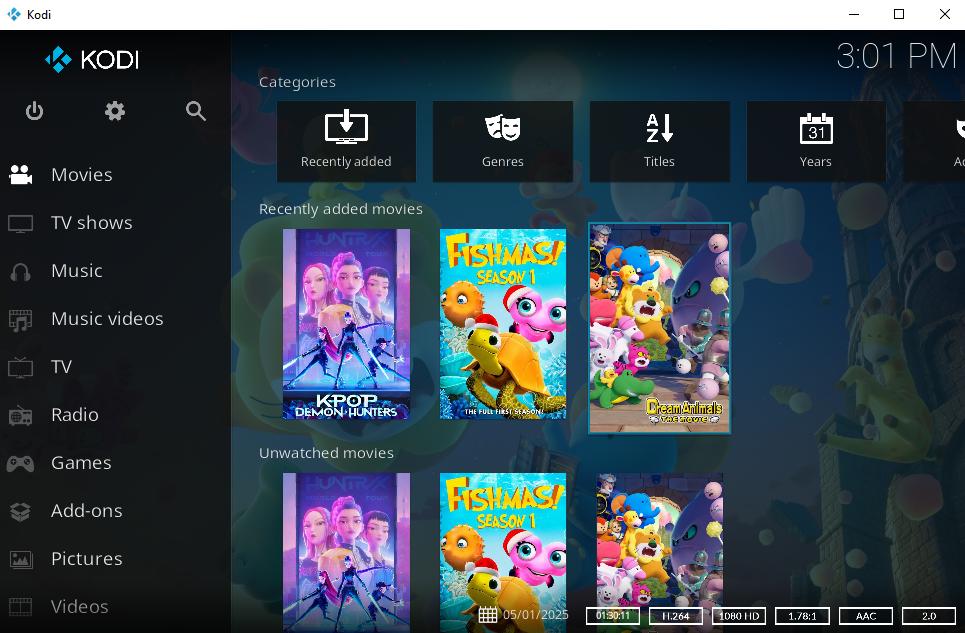Click the 2.0 audio channels badge
The width and height of the screenshot is (965, 633).
[x=929, y=616]
